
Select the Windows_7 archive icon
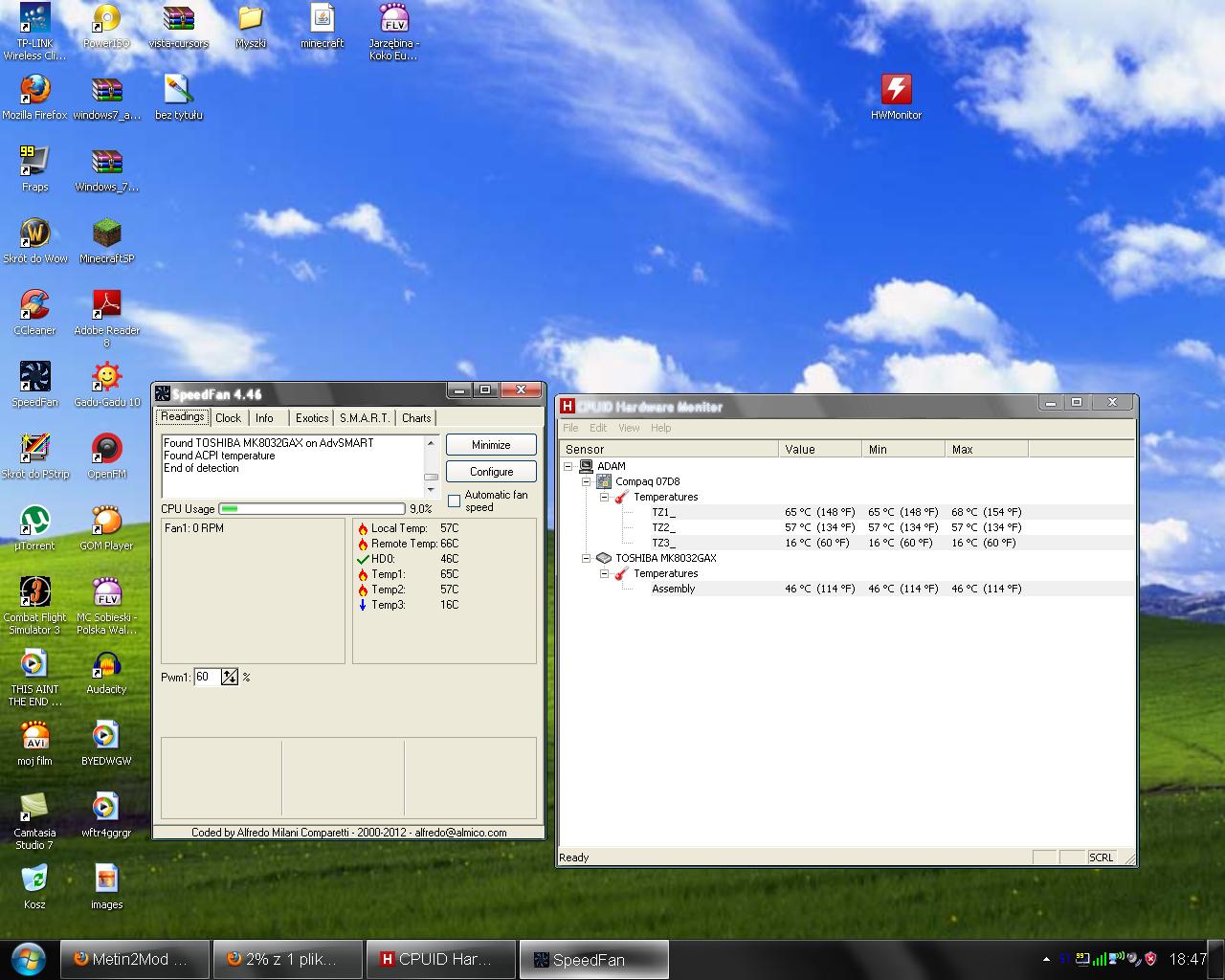[106, 169]
